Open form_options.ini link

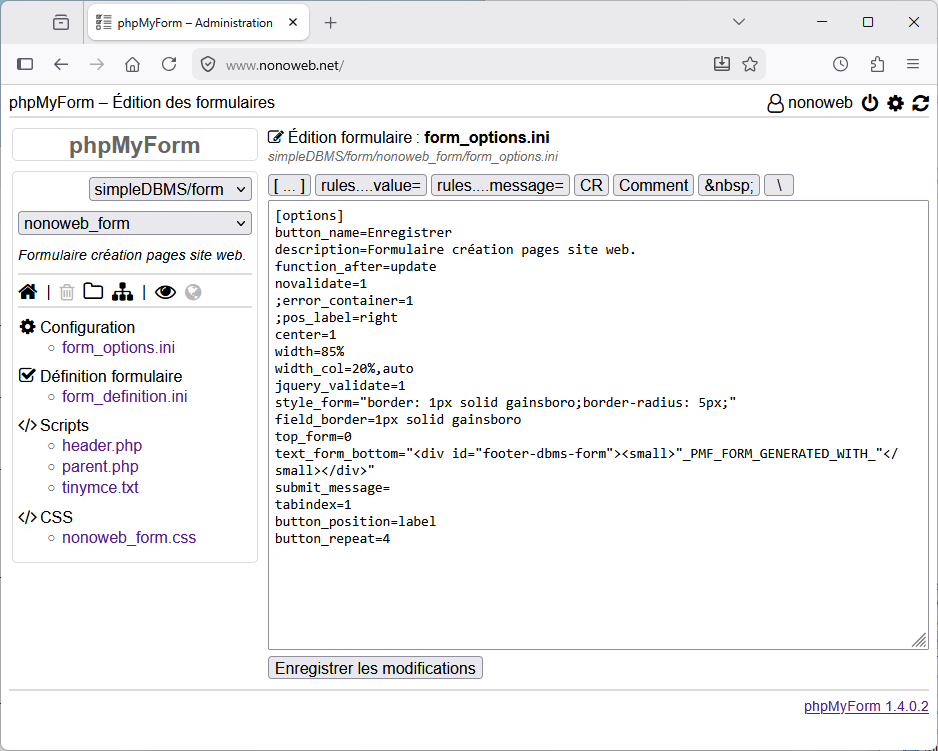pyautogui.click(x=118, y=348)
